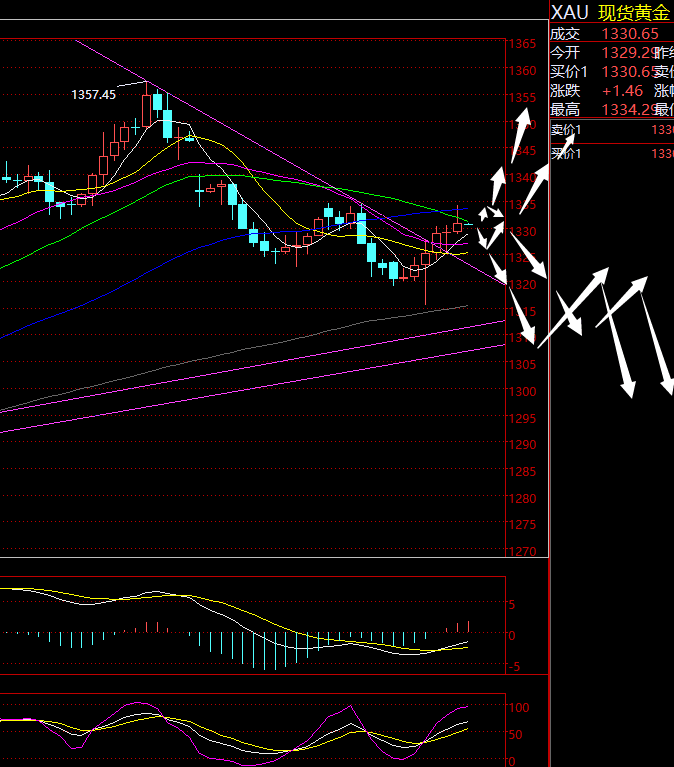Click the 现货黄金 instrument name
The height and width of the screenshot is (767, 674).
coord(634,13)
